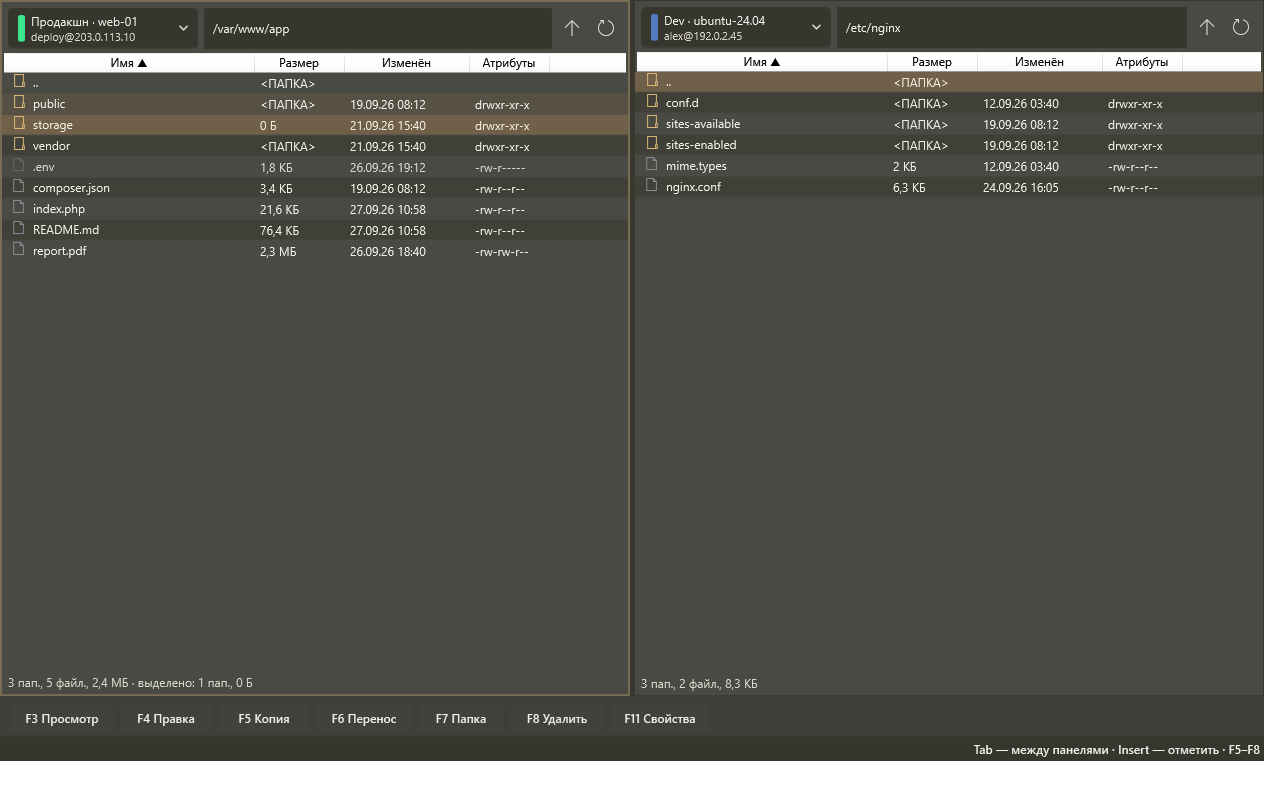Viewport: 1280px width, 800px height.
Task: Open the Продакшн web-01 connection dropdown
Action: 103,28
